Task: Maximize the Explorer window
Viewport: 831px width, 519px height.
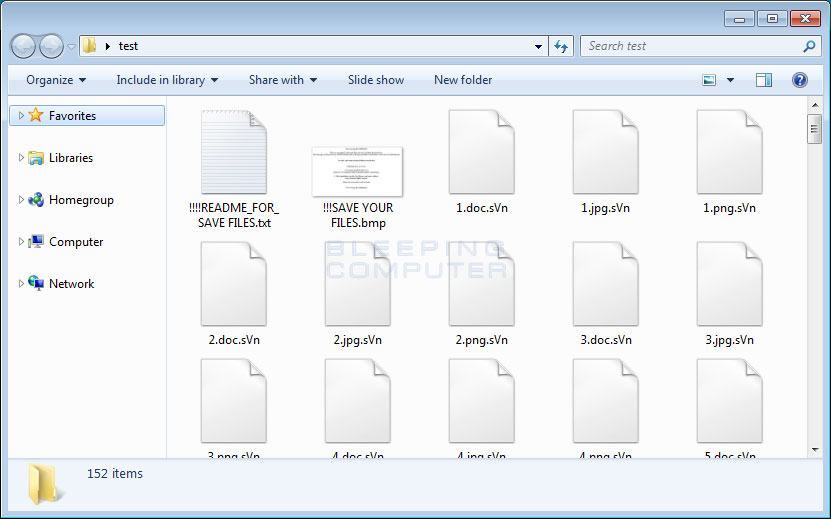Action: (772, 19)
